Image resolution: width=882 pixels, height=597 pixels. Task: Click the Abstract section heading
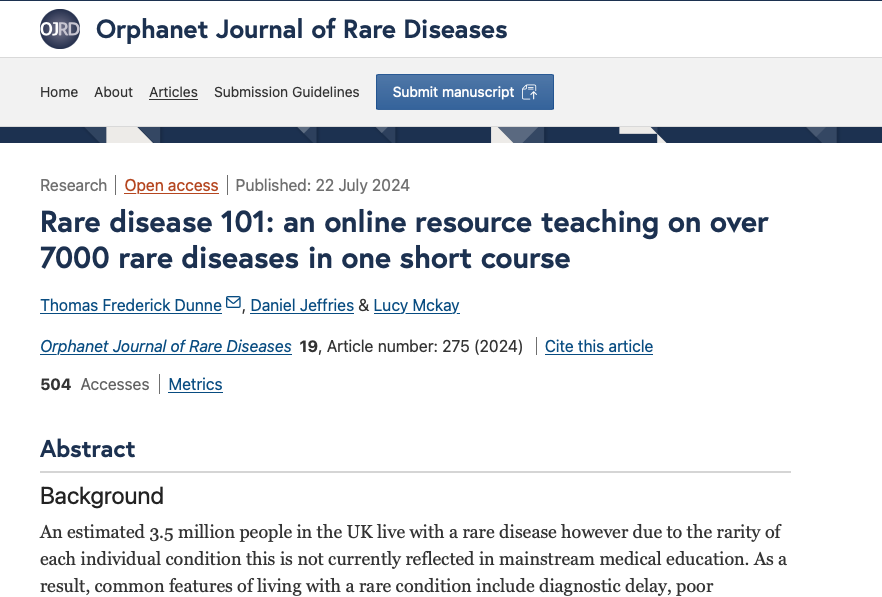tap(88, 449)
